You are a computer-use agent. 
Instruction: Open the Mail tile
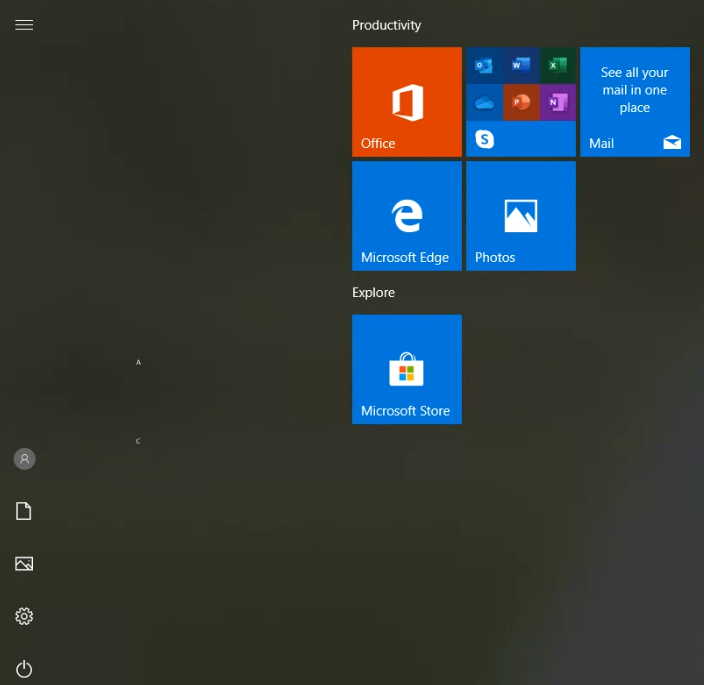635,102
